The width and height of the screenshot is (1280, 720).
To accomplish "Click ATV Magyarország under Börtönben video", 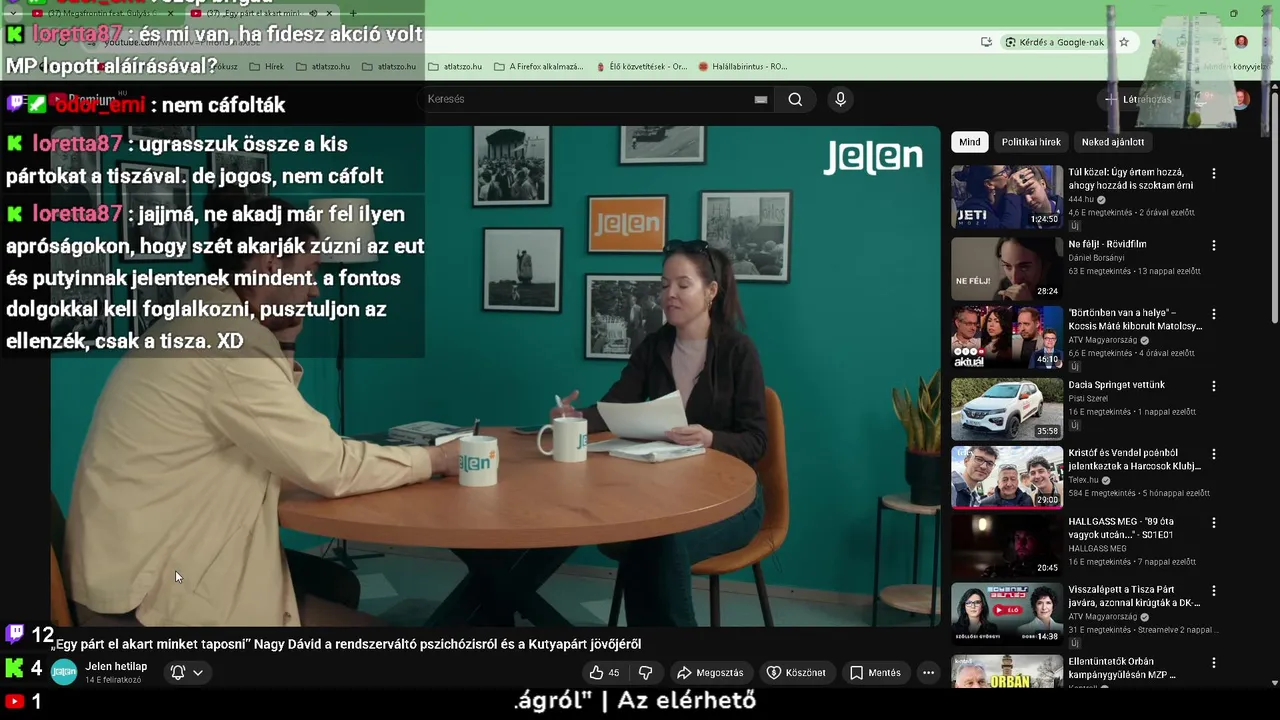I will click(x=1104, y=340).
